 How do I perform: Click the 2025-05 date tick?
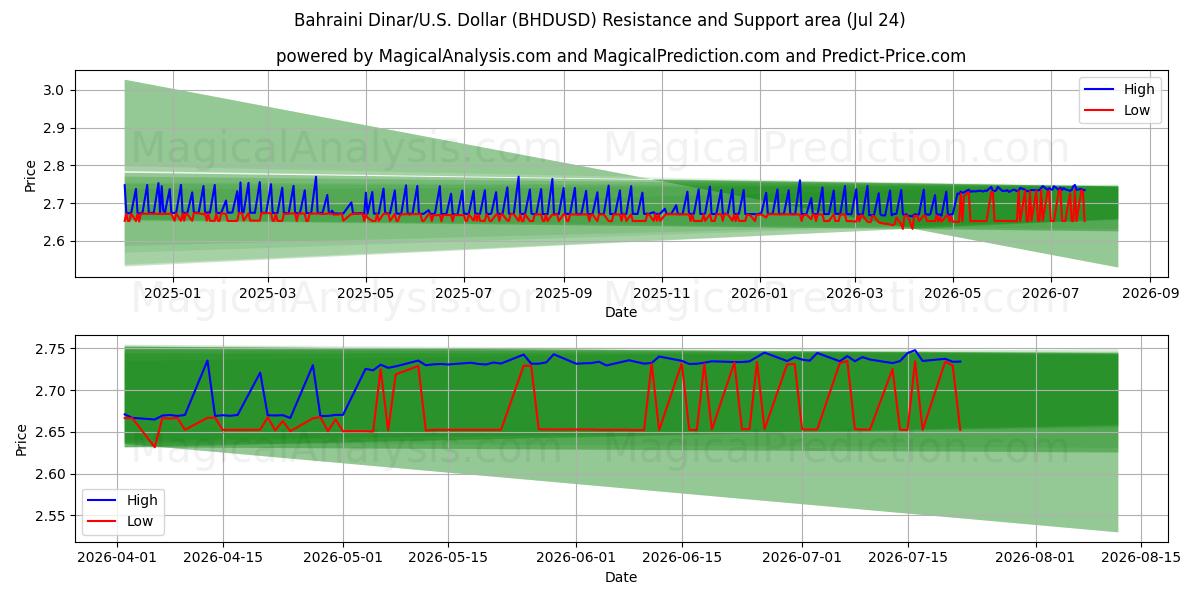(365, 293)
